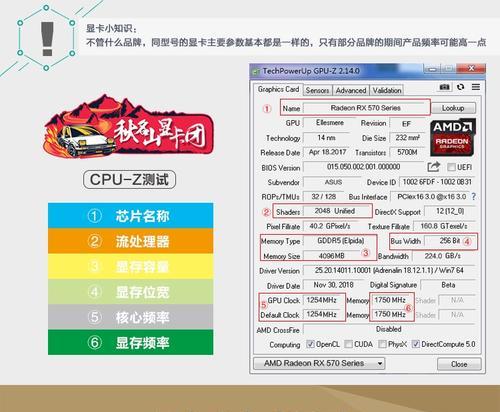Click the Bus Width 256 Bit value
This screenshot has width=500, height=412.
450,241
